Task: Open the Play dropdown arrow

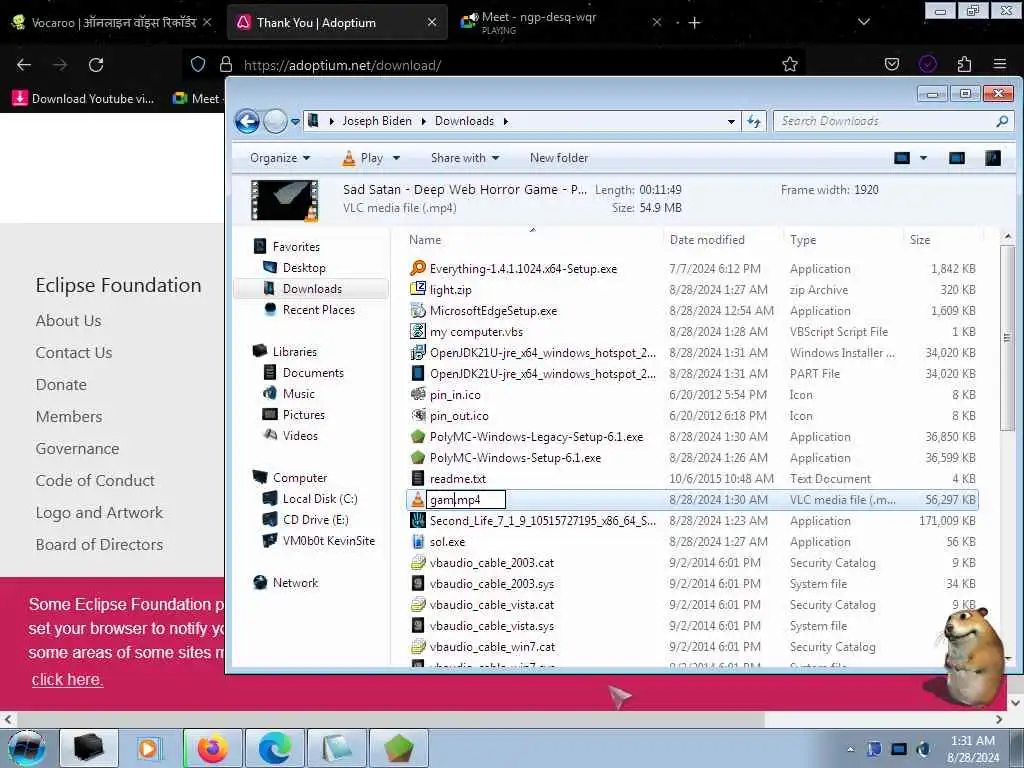Action: 396,158
